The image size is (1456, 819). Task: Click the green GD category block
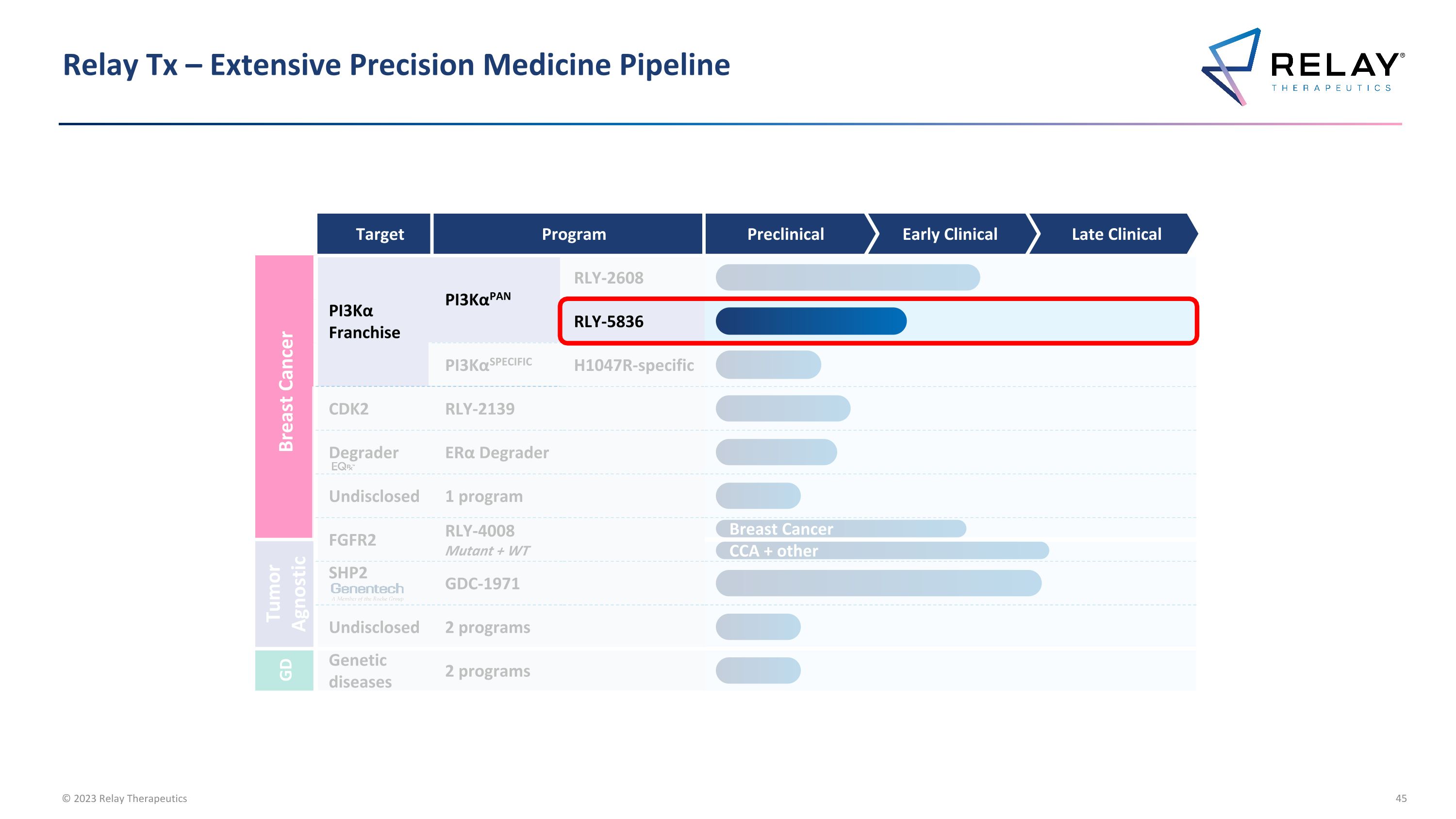pos(284,670)
